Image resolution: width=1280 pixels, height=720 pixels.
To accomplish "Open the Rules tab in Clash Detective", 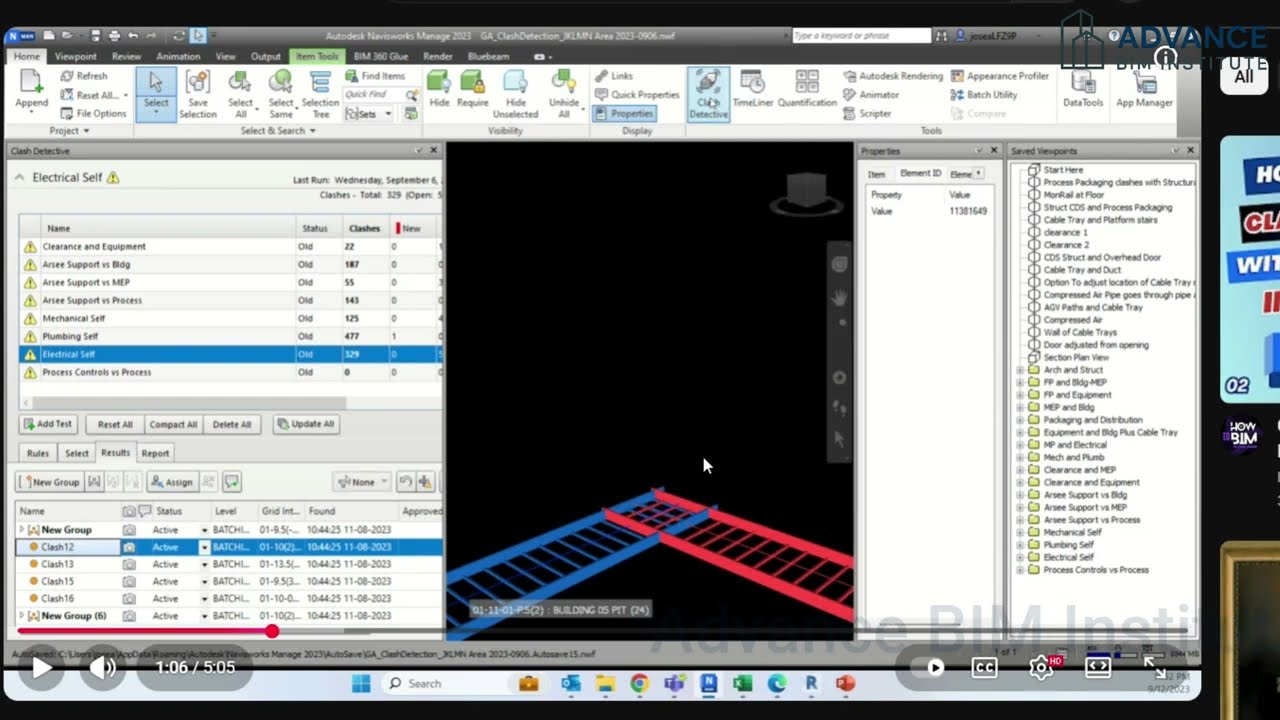I will coord(38,453).
